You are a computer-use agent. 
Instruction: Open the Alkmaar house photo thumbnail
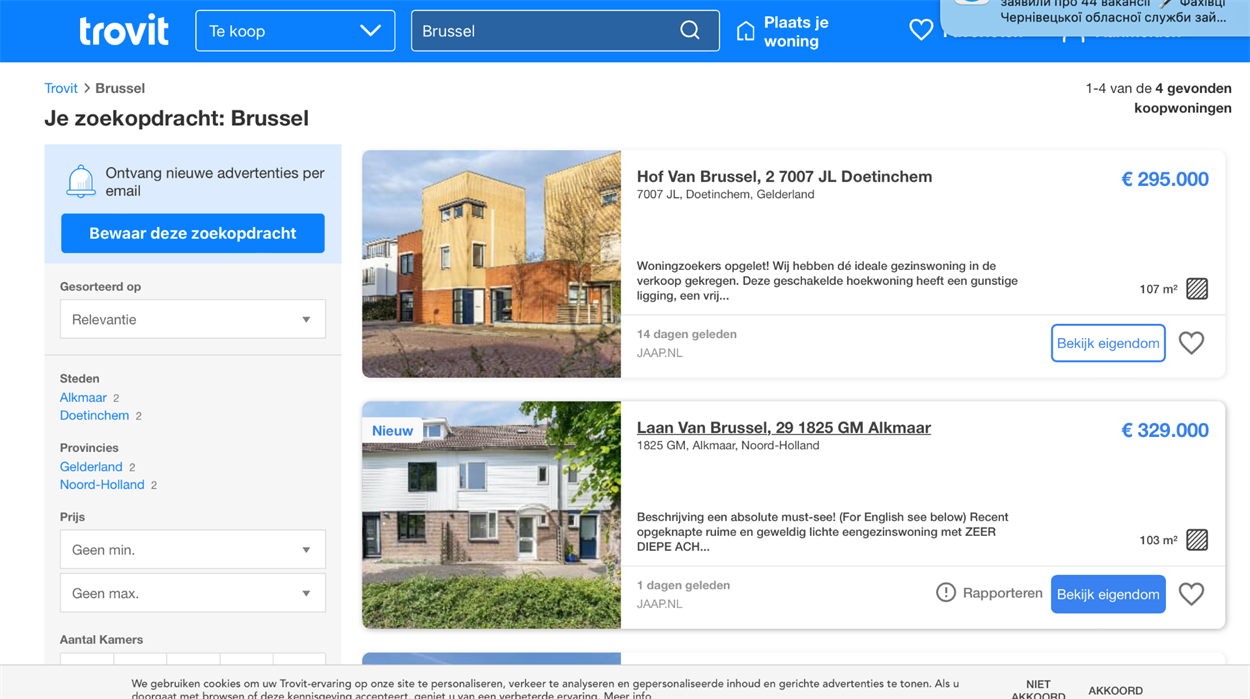click(491, 515)
